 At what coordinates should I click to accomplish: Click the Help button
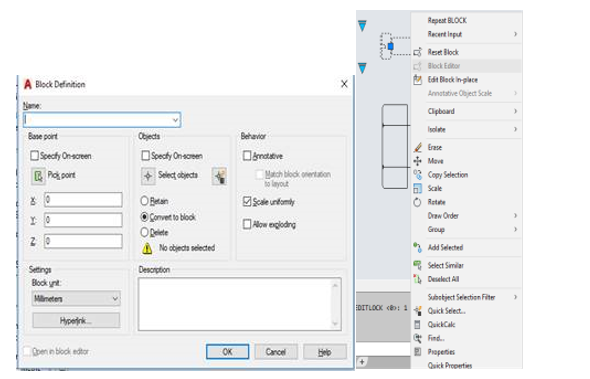(324, 352)
